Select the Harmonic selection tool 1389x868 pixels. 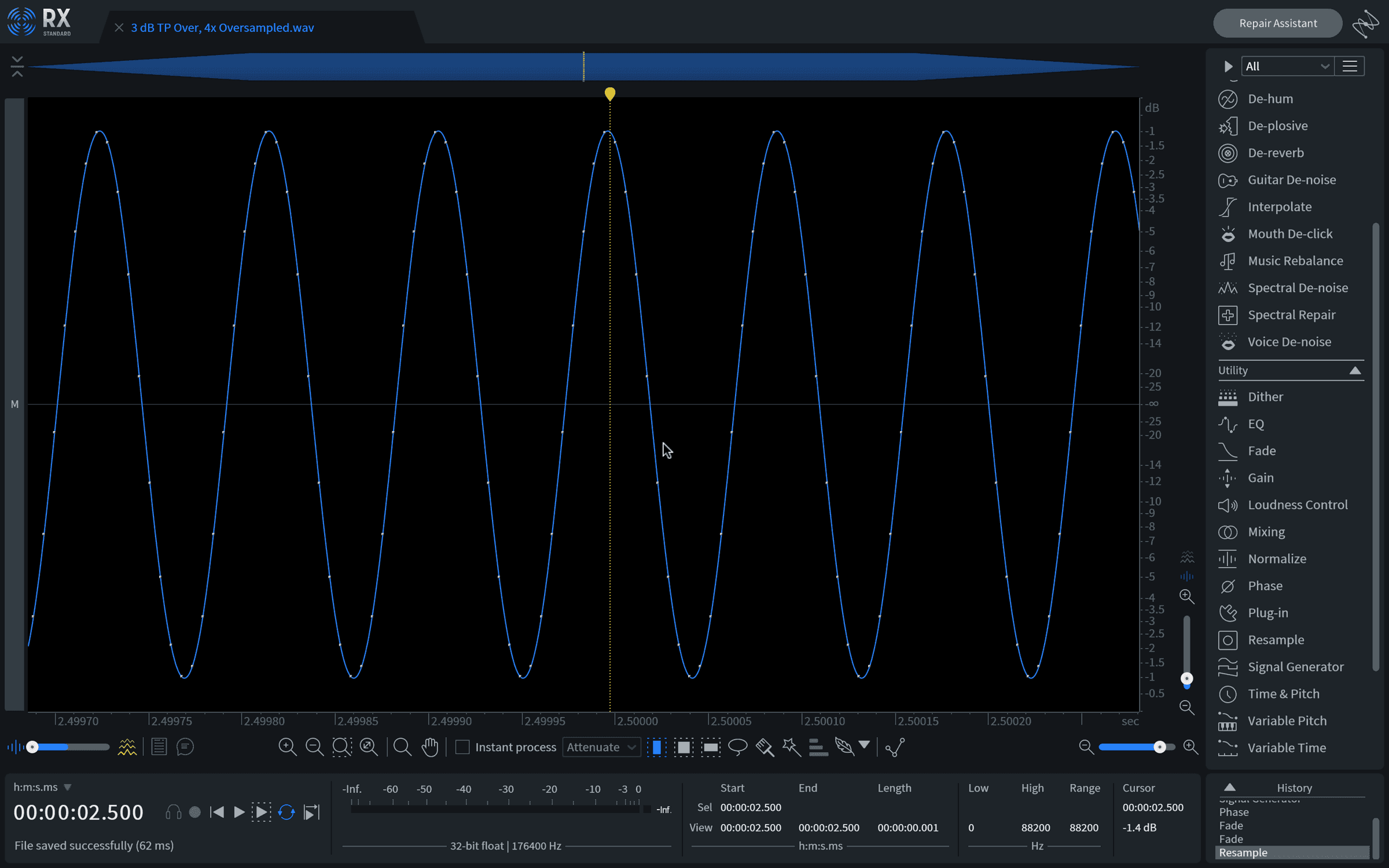click(x=818, y=747)
